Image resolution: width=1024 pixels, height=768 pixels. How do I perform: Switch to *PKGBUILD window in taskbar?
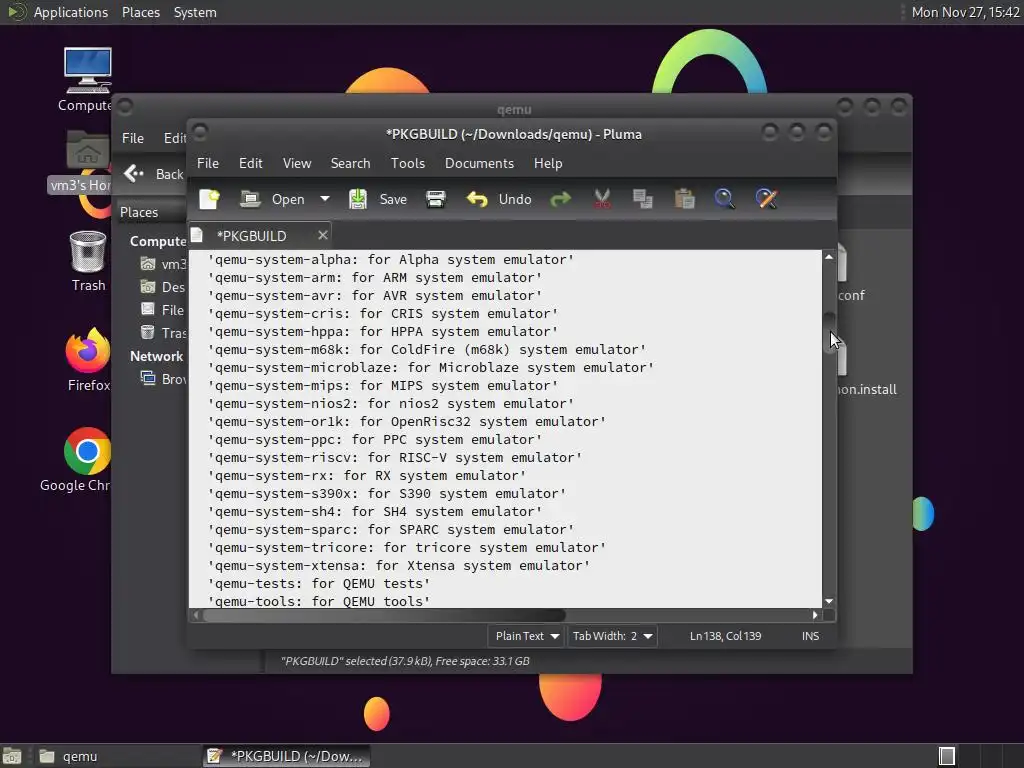286,756
